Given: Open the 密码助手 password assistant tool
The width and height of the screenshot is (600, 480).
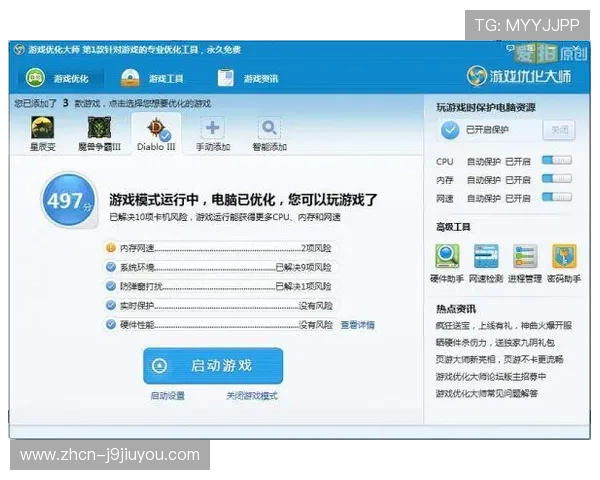Looking at the screenshot, I should (563, 256).
